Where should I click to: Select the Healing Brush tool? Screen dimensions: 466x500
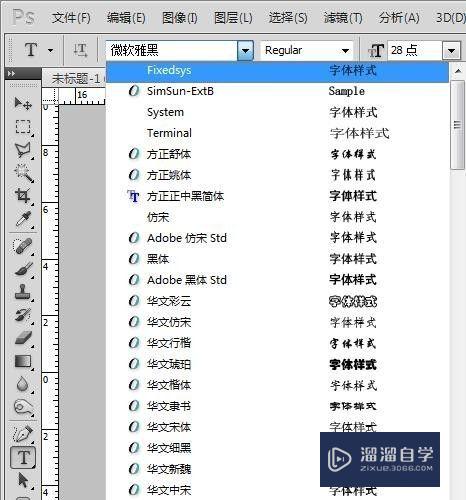tap(23, 246)
